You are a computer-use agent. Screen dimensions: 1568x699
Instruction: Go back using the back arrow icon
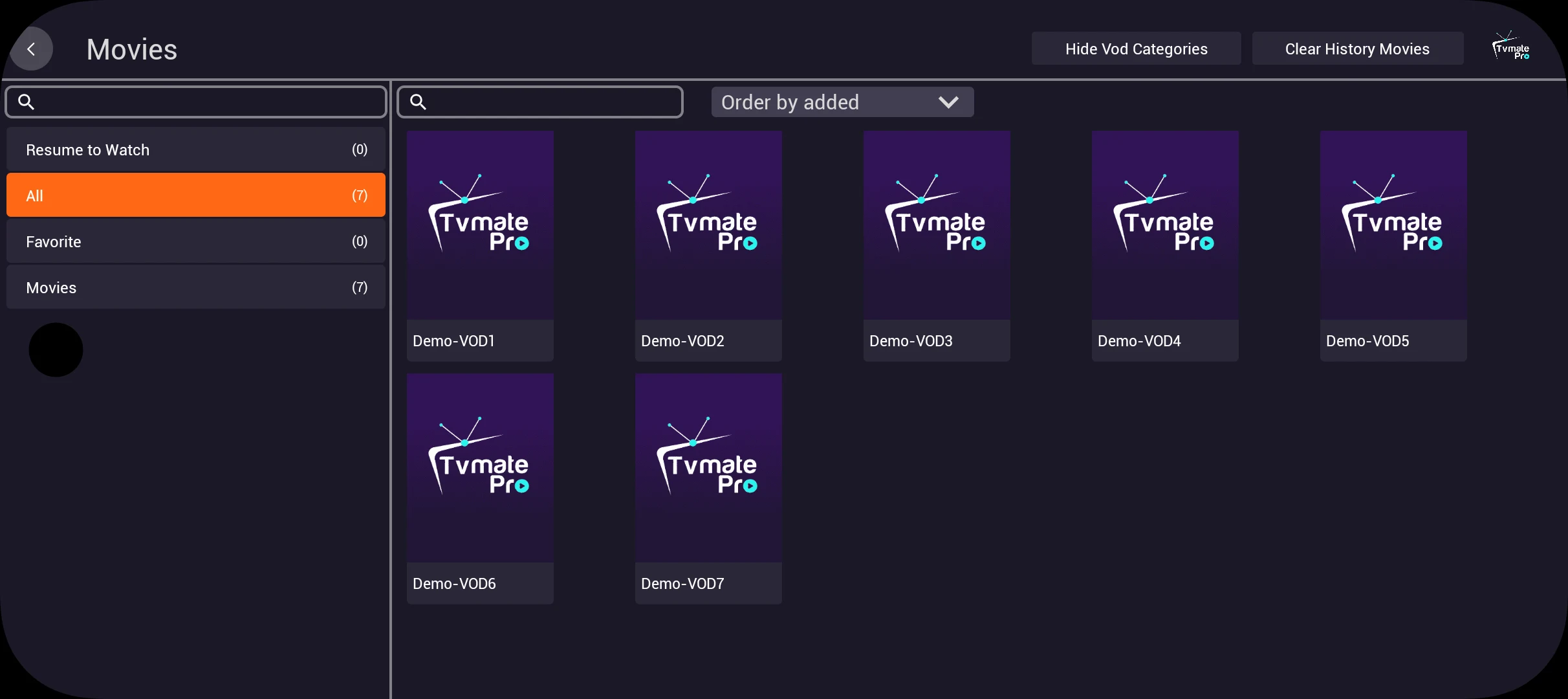pos(31,49)
